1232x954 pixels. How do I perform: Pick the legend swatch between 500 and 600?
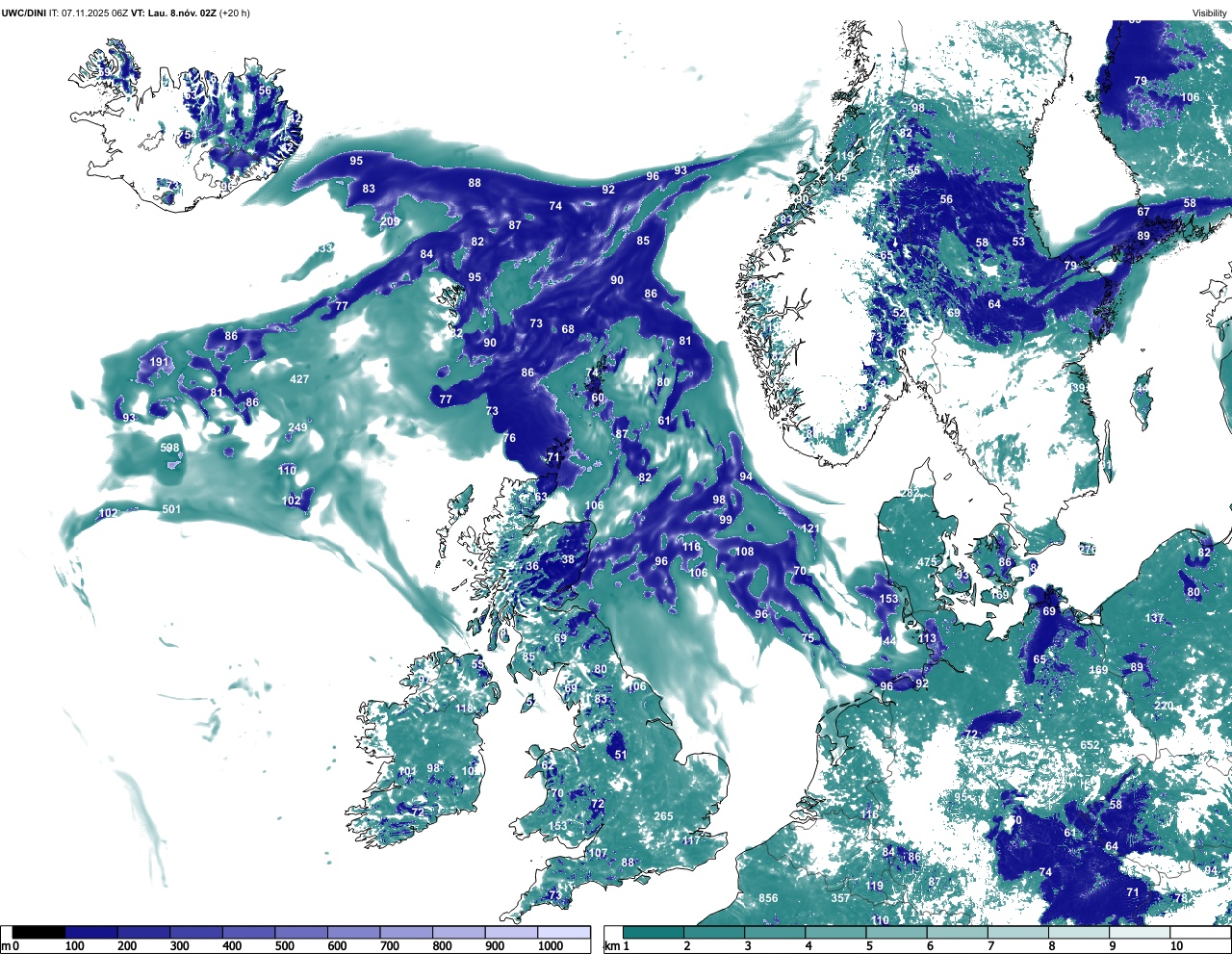coord(301,932)
